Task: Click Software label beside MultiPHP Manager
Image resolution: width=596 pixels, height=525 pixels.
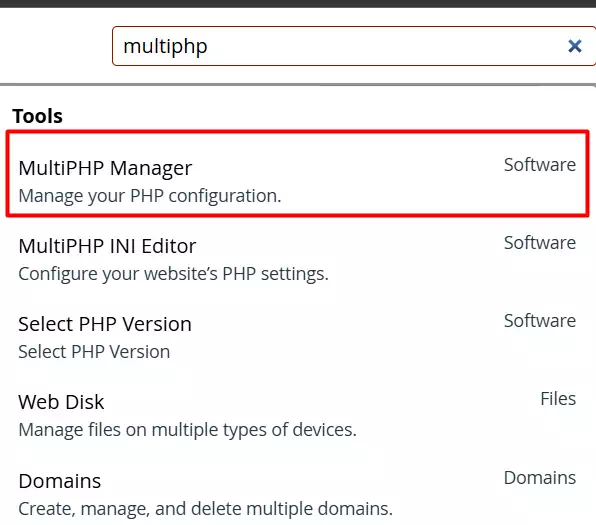Action: [x=540, y=165]
